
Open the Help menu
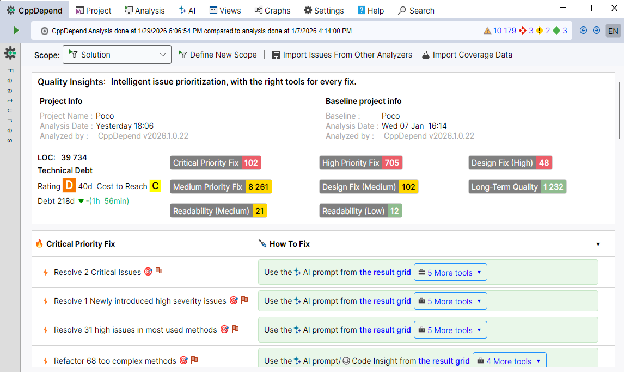370,11
